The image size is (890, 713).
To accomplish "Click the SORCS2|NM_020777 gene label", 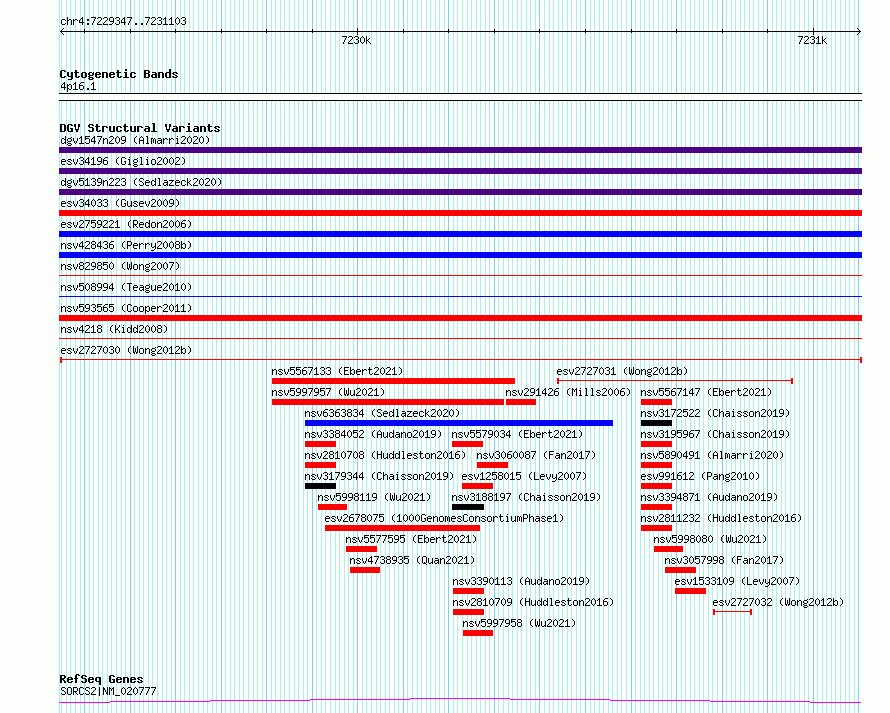I will tap(108, 691).
